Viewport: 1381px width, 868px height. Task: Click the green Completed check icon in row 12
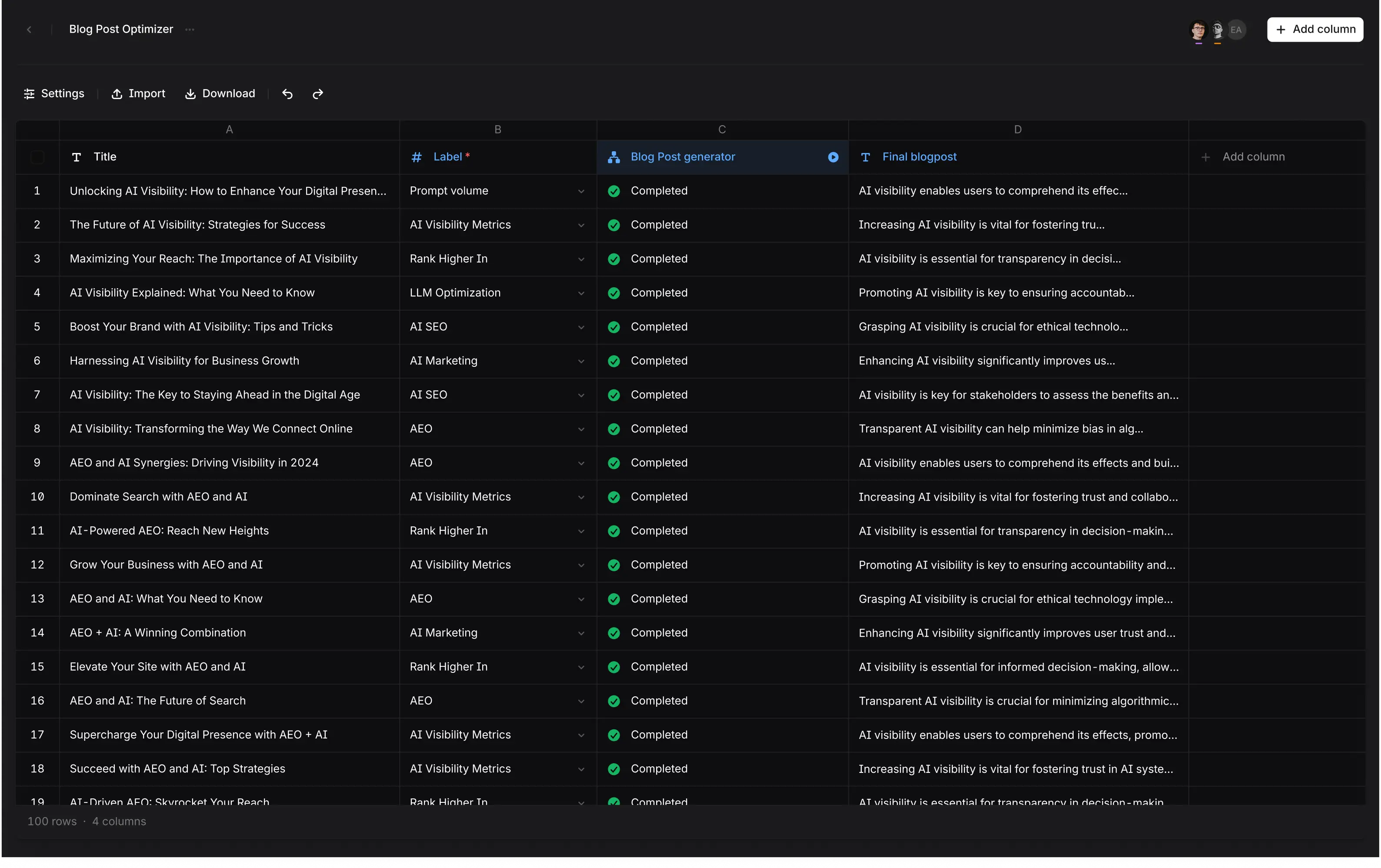click(x=614, y=565)
